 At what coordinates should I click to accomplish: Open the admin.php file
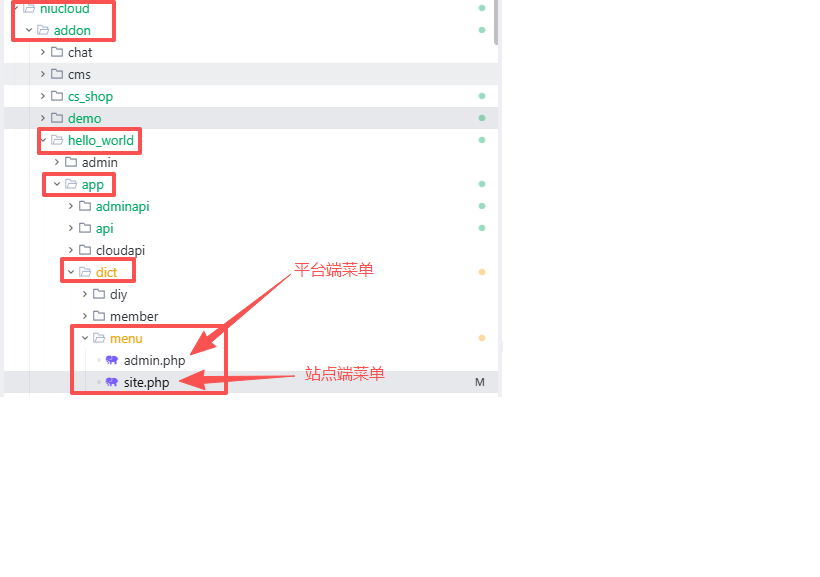click(154, 360)
